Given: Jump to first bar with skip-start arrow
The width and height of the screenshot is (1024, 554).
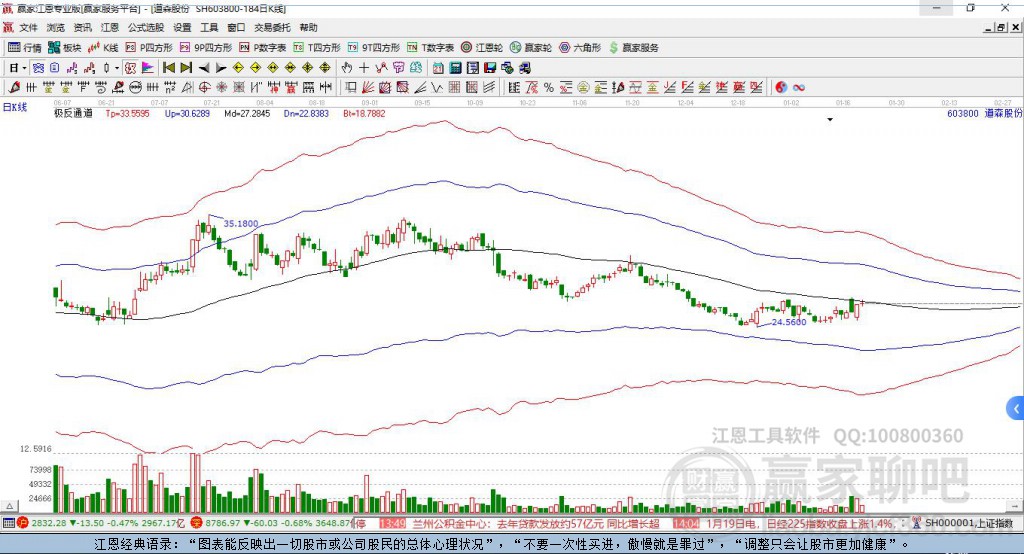Looking at the screenshot, I should point(168,68).
